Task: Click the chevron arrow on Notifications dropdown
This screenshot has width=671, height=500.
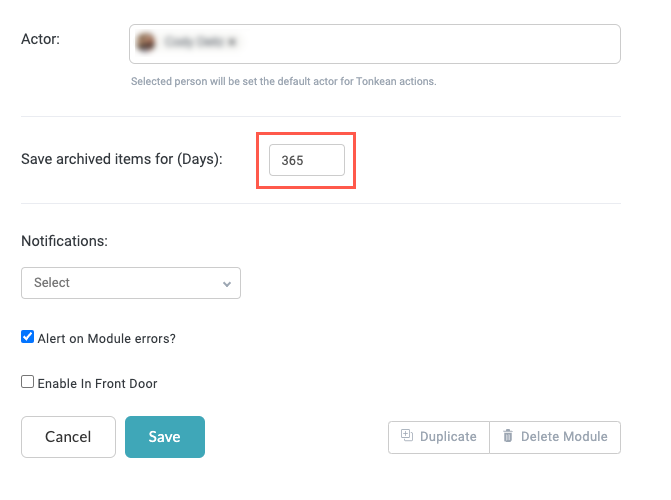Action: [227, 284]
